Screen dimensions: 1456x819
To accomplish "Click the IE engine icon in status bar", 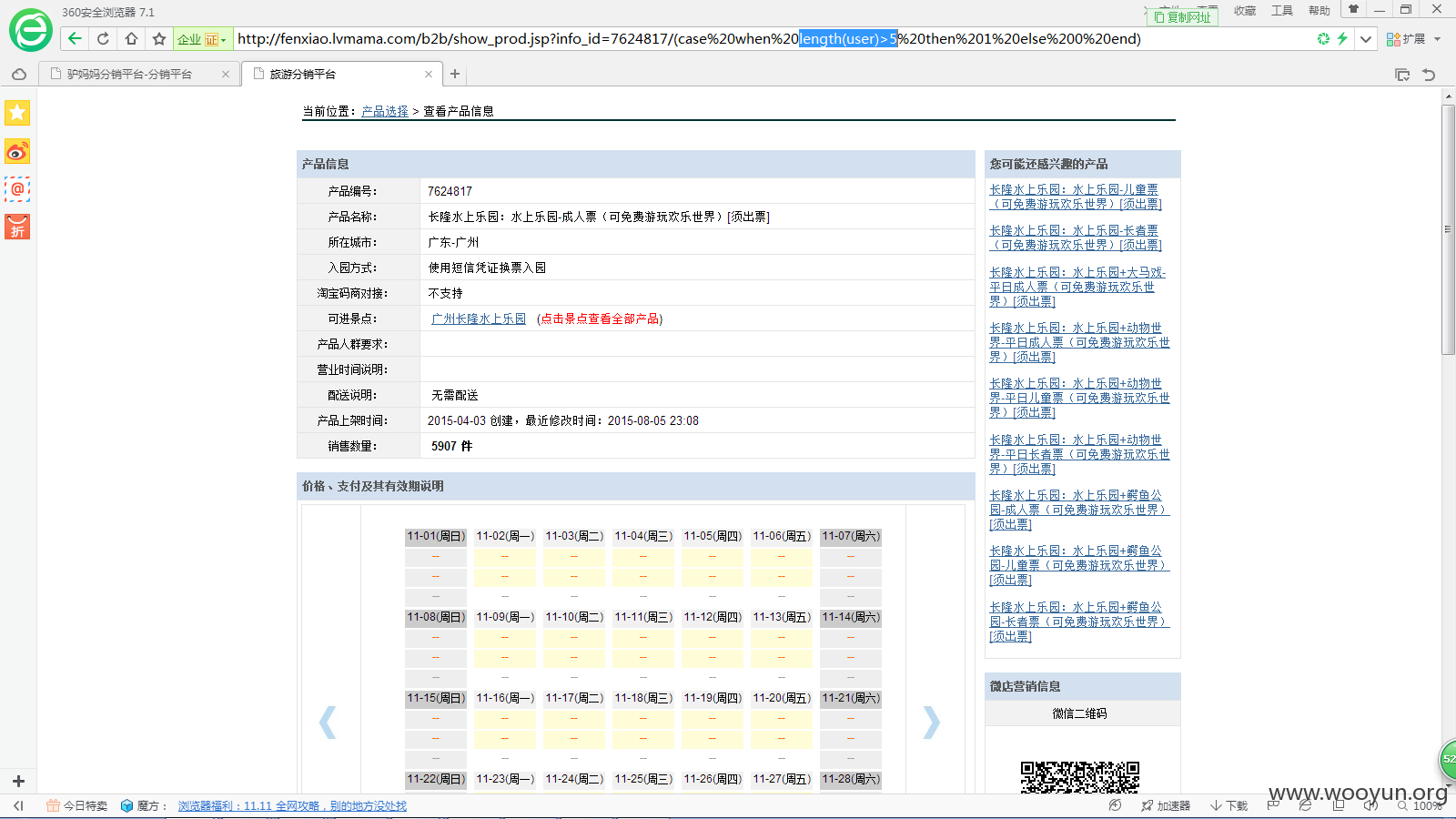I will pos(1305,805).
